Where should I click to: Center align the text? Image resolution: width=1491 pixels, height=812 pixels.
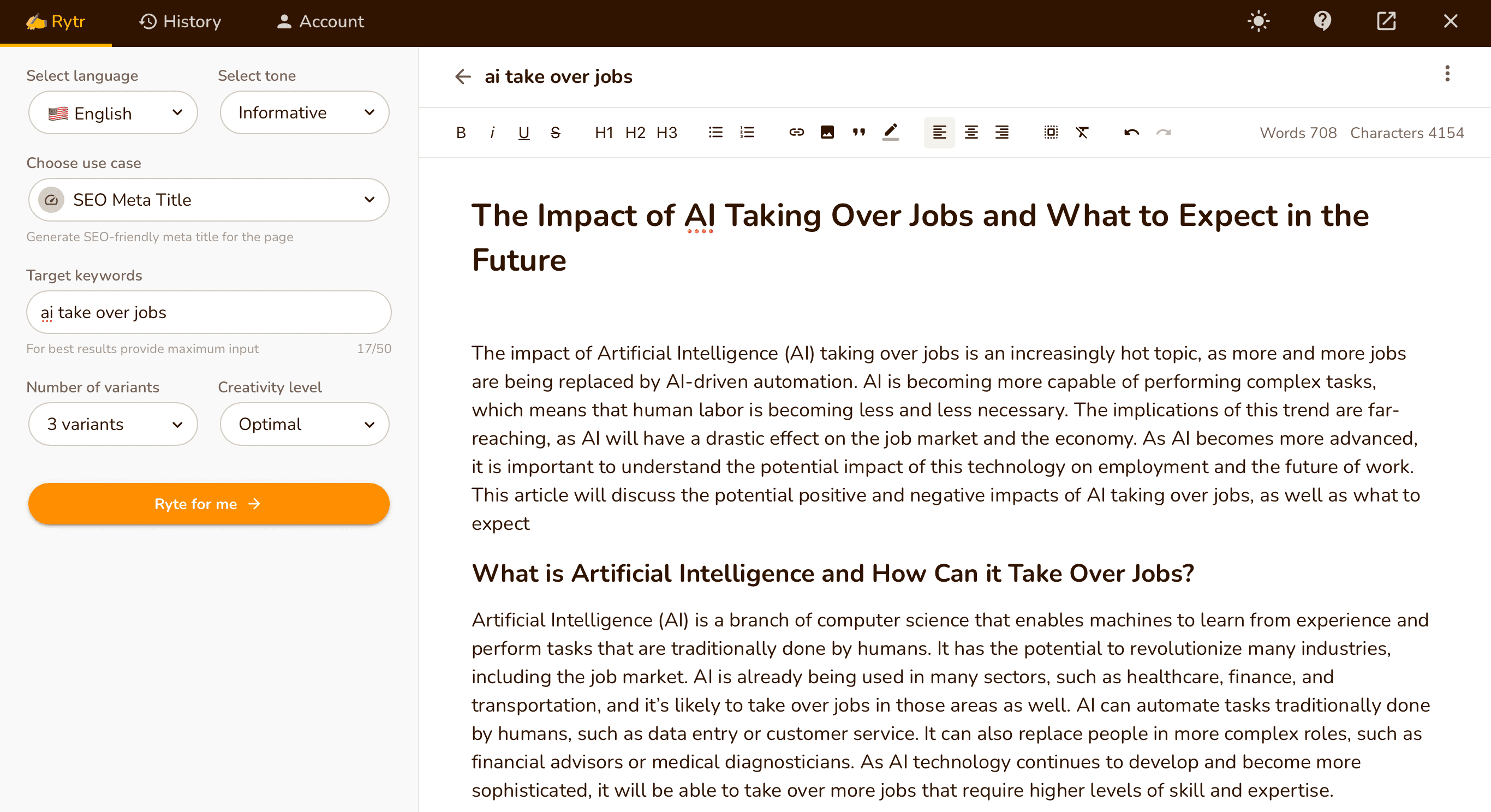coord(971,133)
